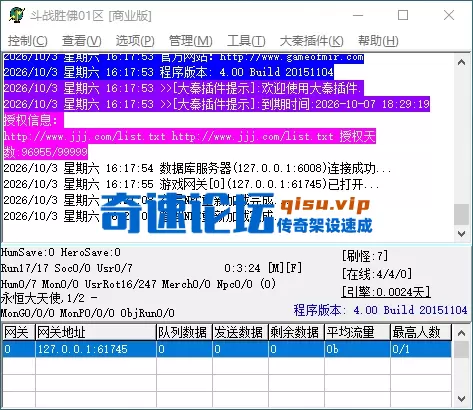Click the Hum0/7 Mon0/0 UsrRot16/247 line

click(x=138, y=284)
